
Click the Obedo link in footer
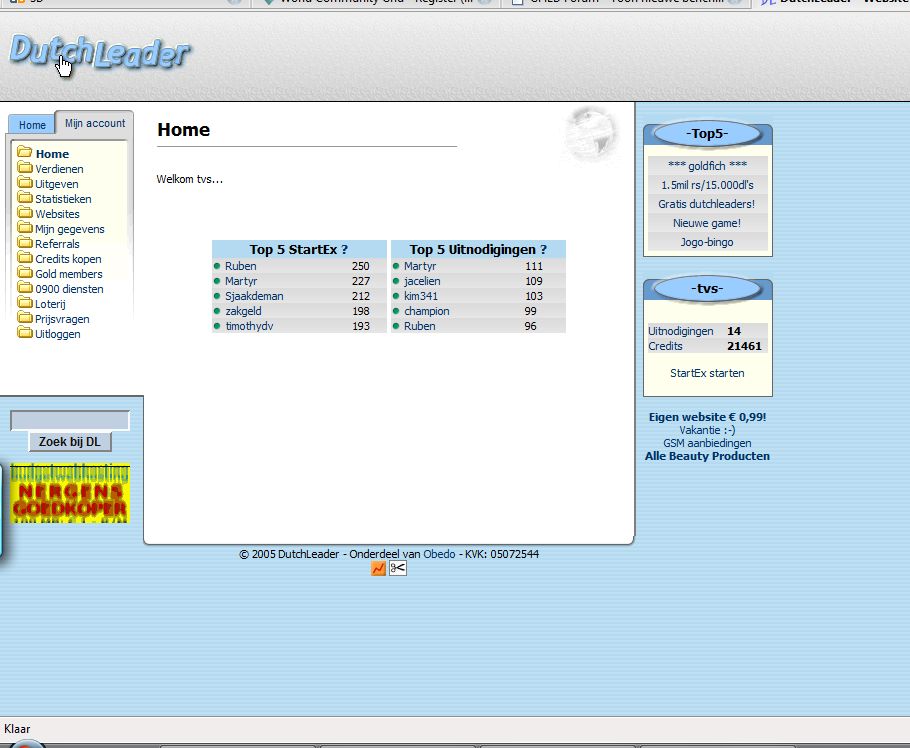point(439,554)
